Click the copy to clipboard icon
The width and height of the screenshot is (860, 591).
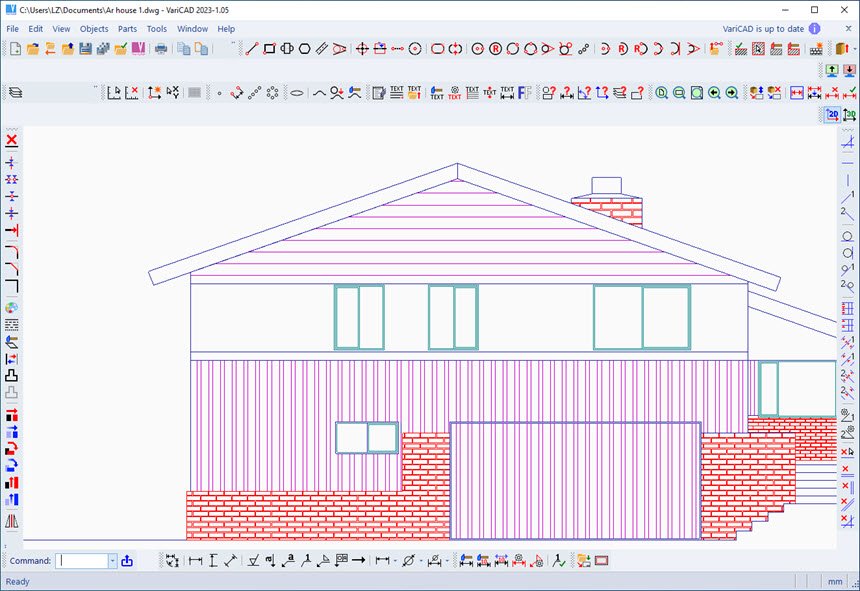tap(184, 49)
